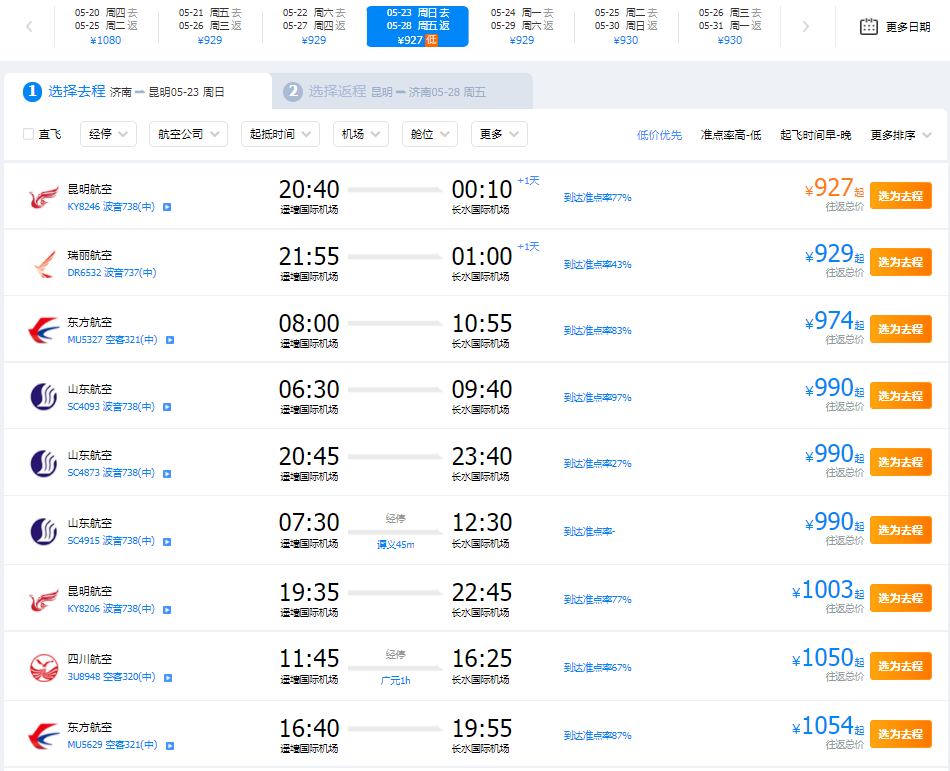
Task: Click the ¥1054 price text
Action: click(828, 726)
